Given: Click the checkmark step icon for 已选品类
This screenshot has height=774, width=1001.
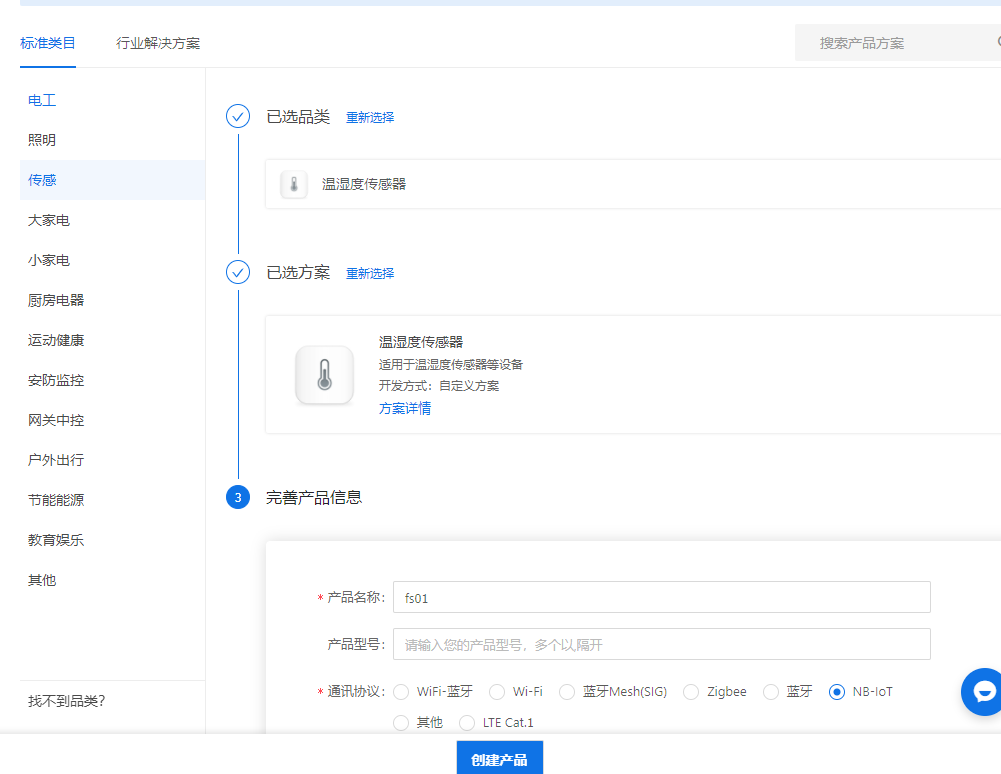Looking at the screenshot, I should [238, 117].
